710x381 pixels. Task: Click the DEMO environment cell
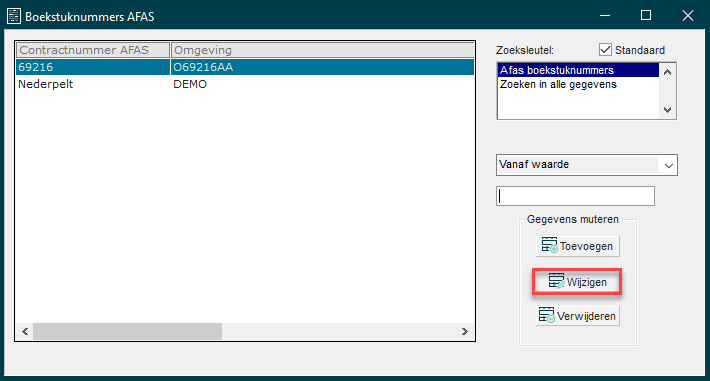322,84
